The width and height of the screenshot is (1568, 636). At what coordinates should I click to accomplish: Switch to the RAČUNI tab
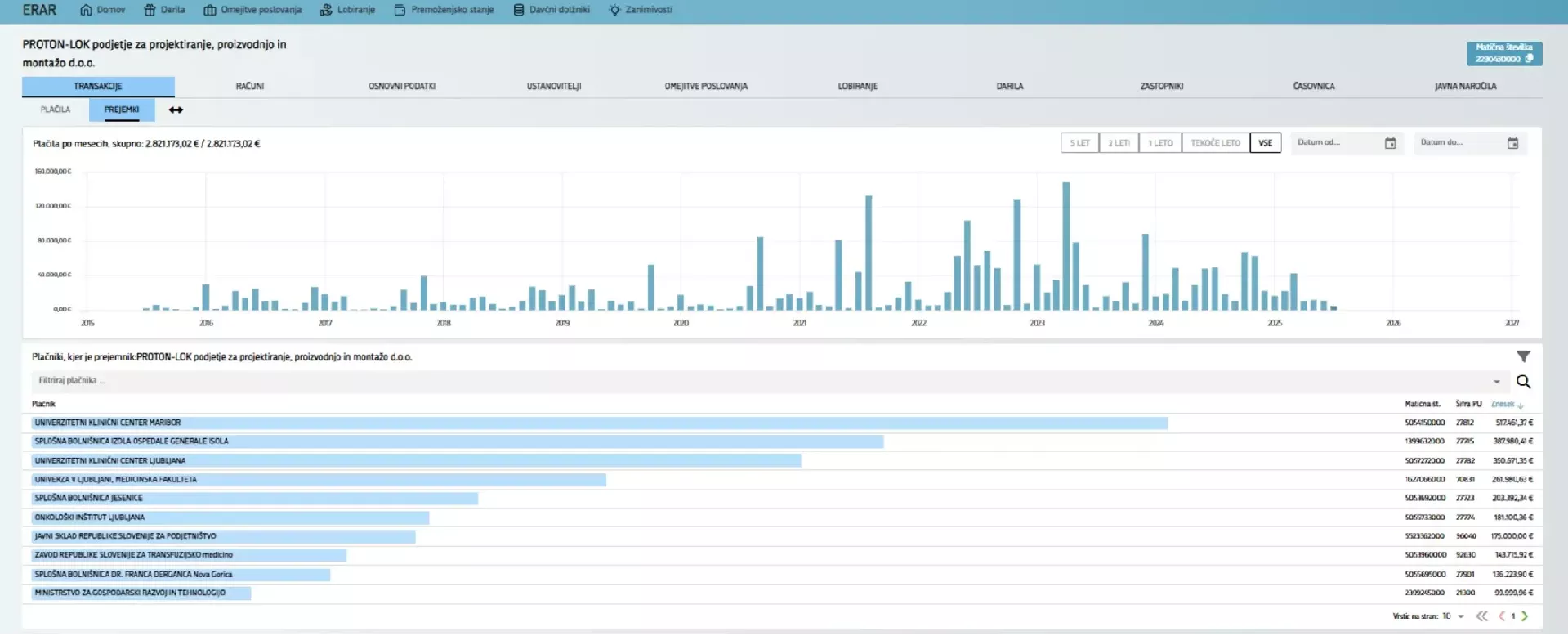pos(250,87)
